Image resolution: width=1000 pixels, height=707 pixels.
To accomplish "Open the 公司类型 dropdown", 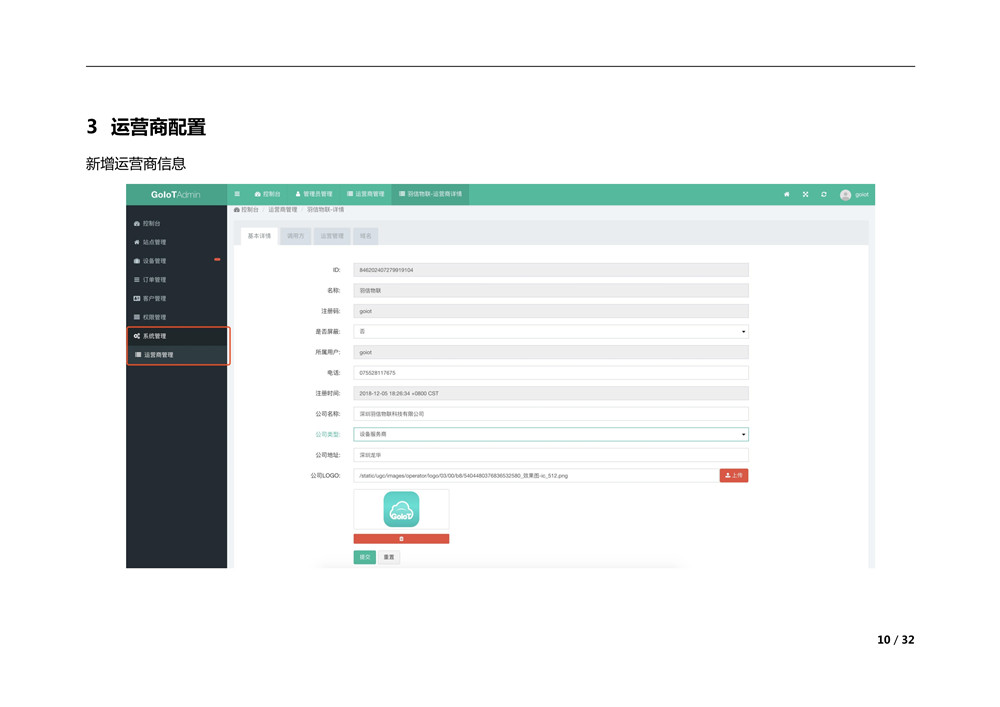I will 550,435.
